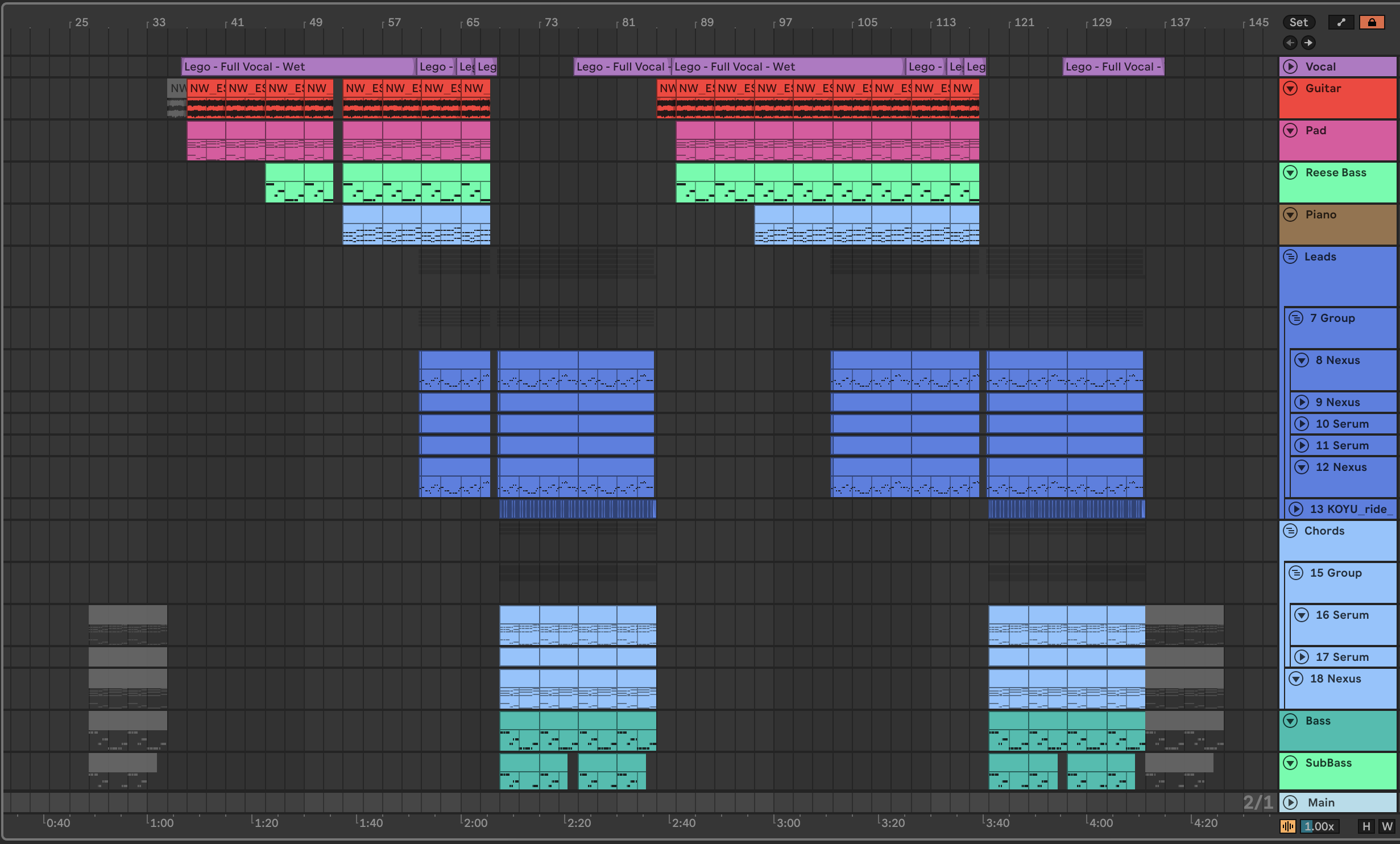
Task: Click the W optimize width button
Action: [x=1387, y=826]
